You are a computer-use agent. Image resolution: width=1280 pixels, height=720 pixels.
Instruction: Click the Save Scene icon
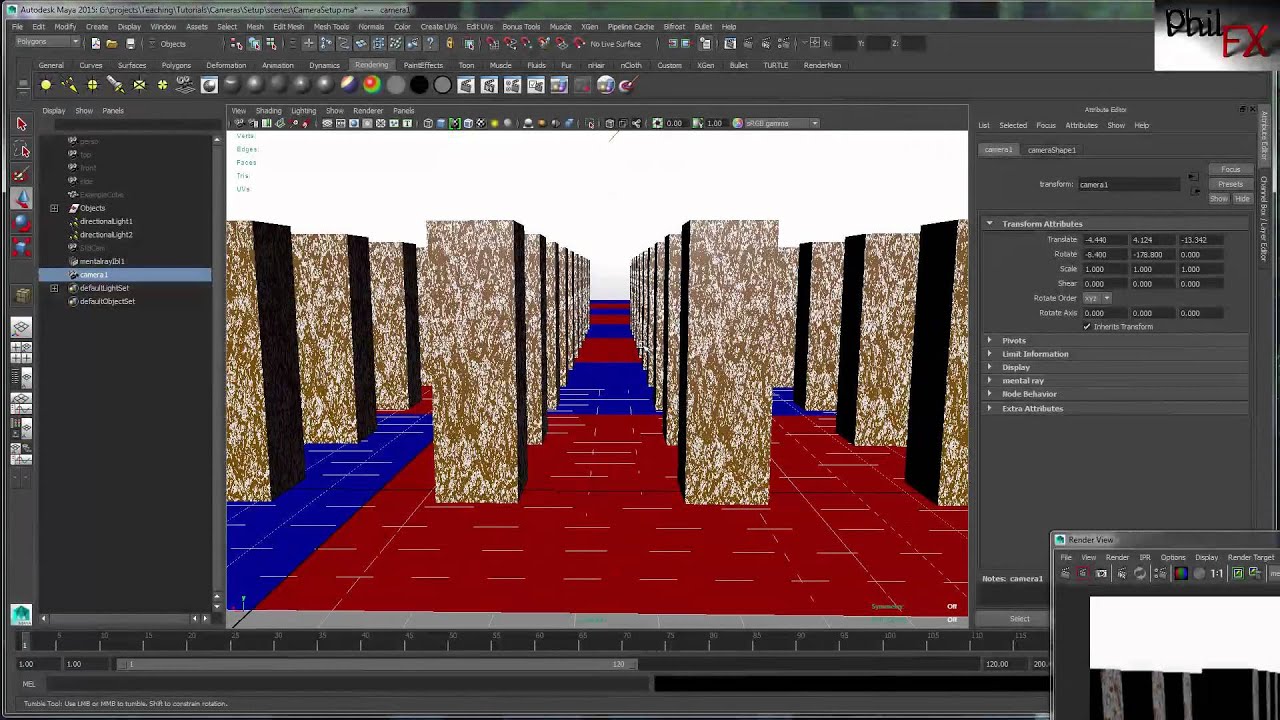click(130, 43)
